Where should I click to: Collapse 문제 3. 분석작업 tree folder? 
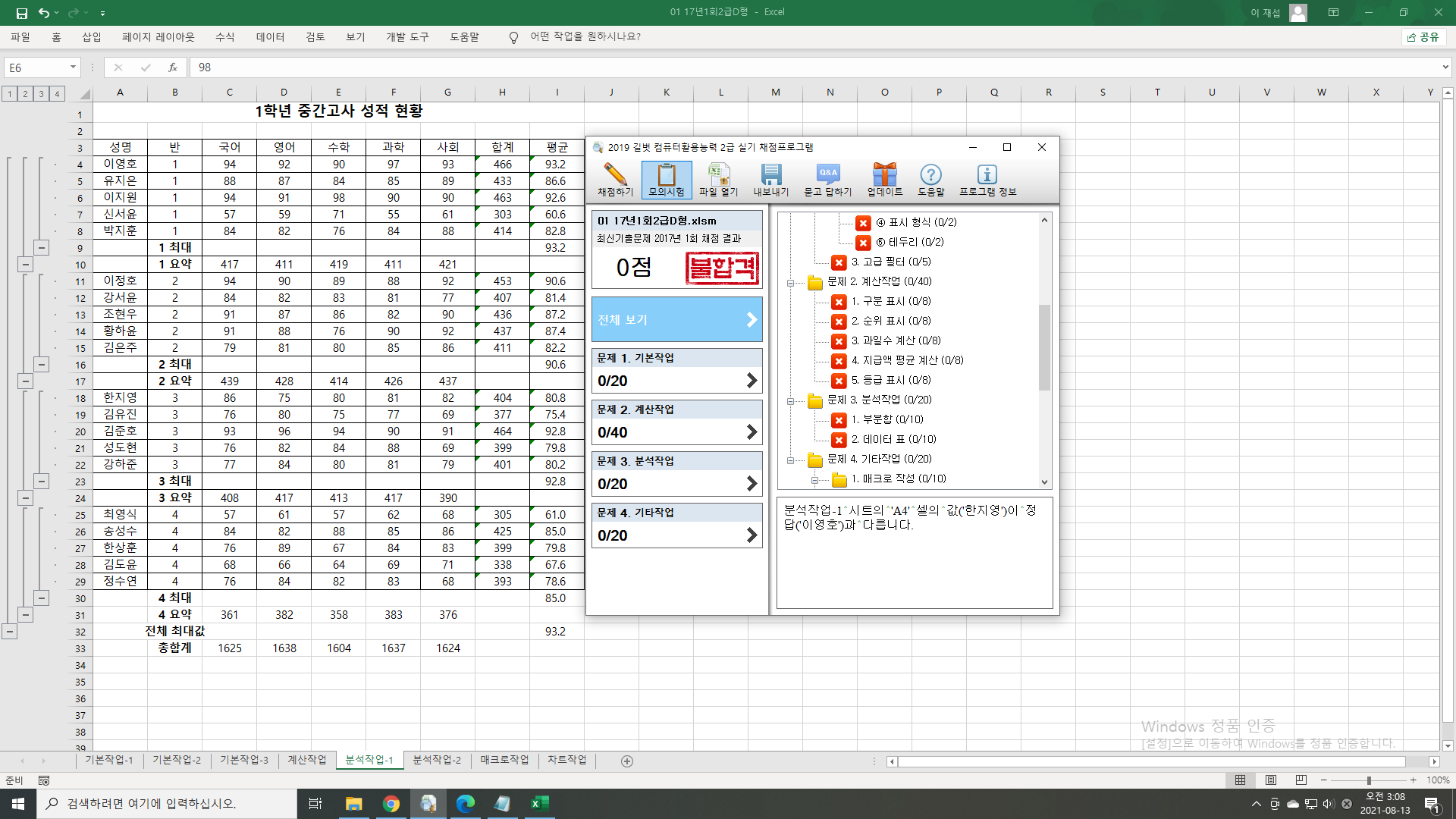pyautogui.click(x=790, y=400)
